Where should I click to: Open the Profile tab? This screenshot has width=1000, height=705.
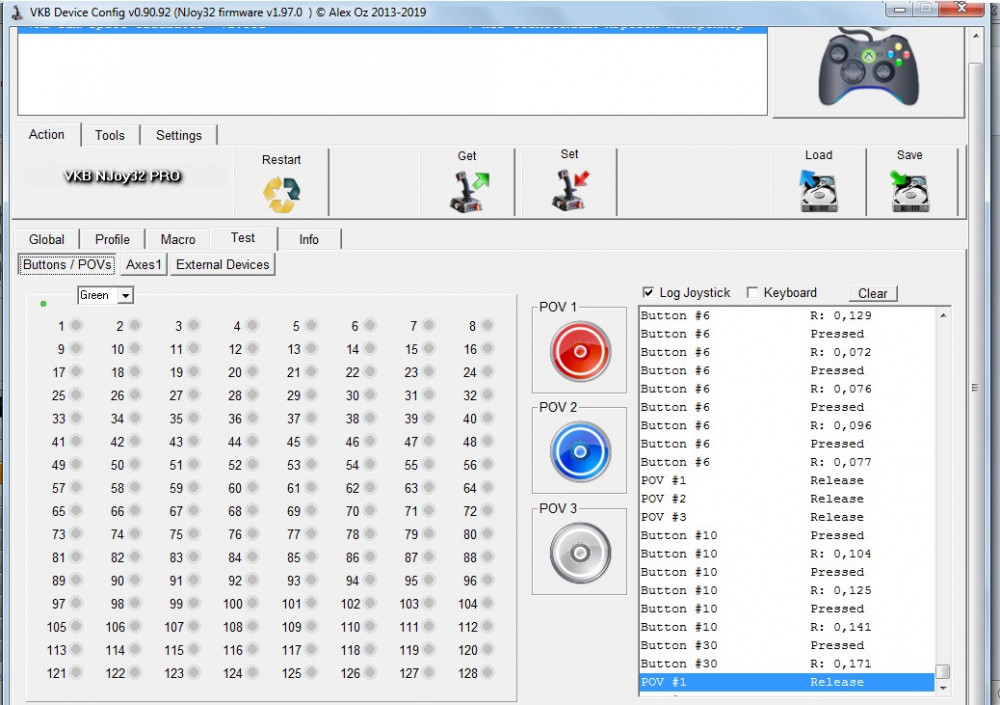112,239
